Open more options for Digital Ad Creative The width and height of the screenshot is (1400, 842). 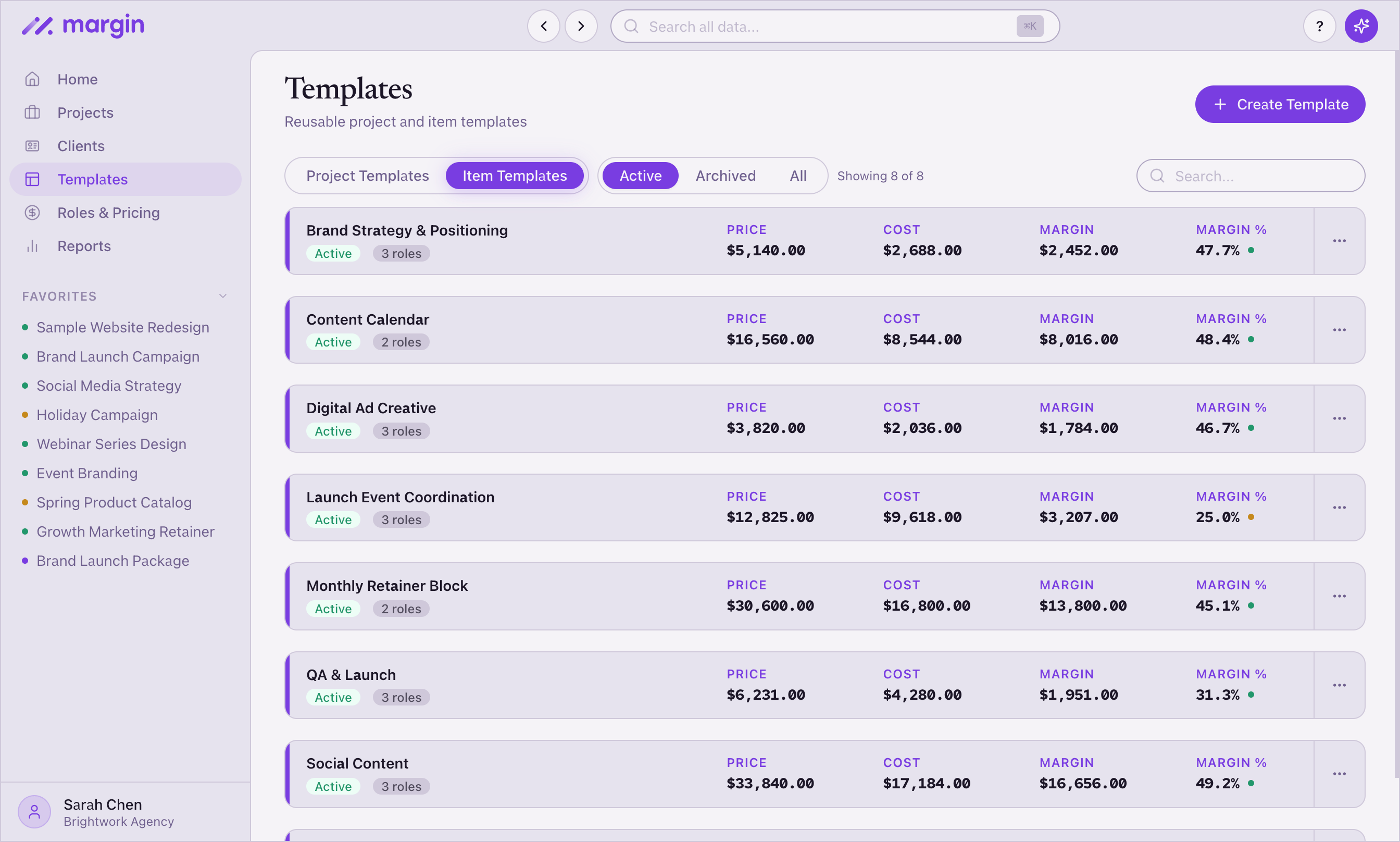point(1339,419)
